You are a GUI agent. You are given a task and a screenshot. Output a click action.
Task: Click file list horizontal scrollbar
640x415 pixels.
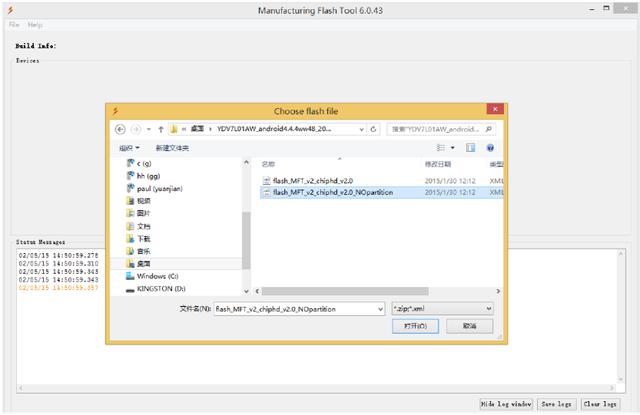pyautogui.click(x=345, y=291)
